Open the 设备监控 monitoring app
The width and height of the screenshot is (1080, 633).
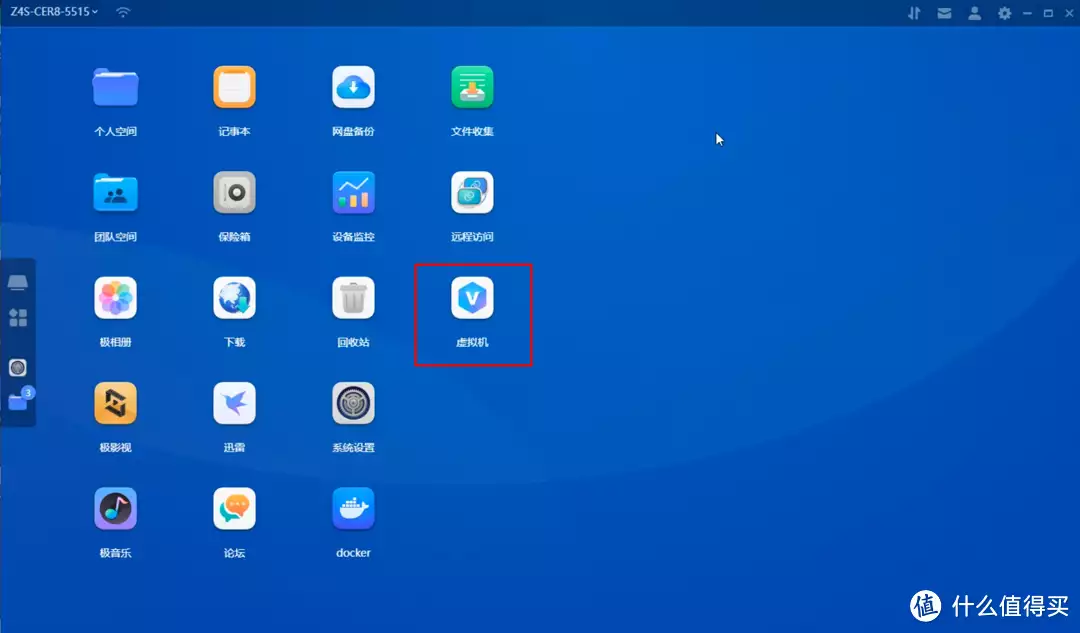[353, 193]
